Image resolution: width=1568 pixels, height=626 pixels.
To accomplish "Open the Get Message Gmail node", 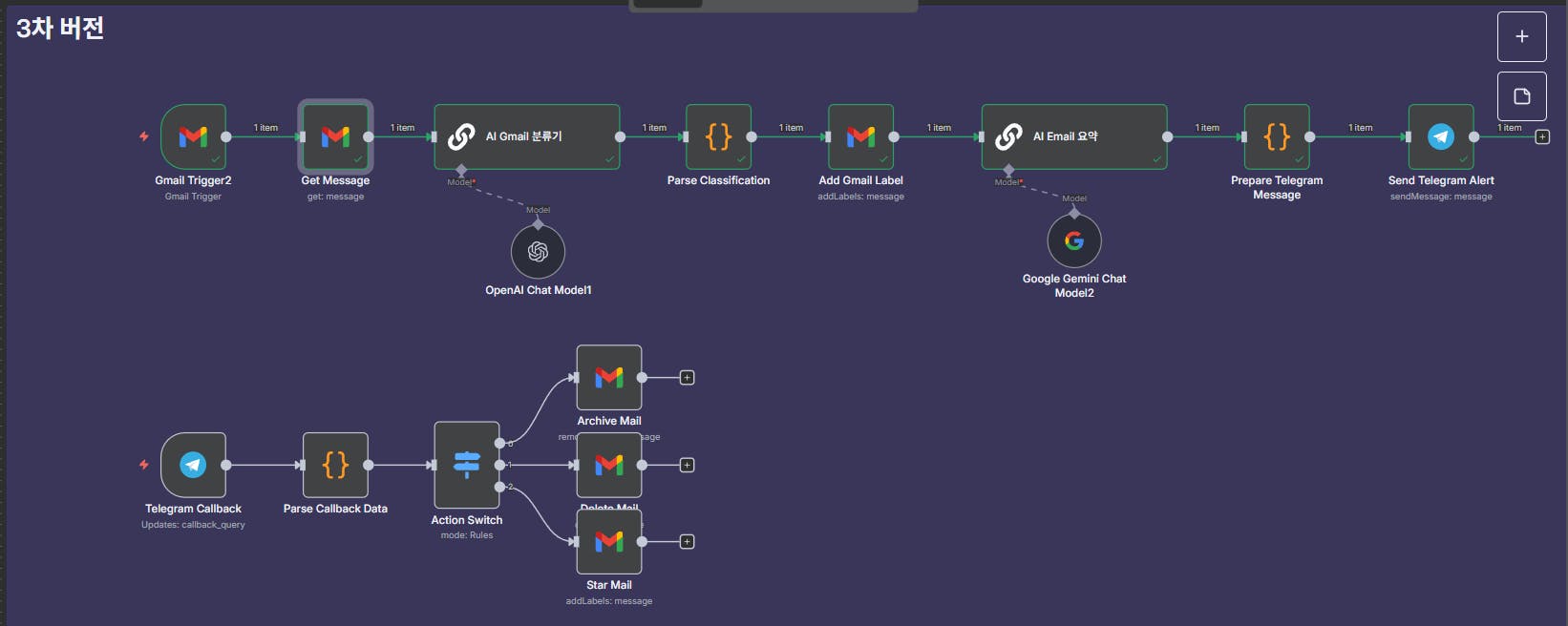I will [x=335, y=136].
